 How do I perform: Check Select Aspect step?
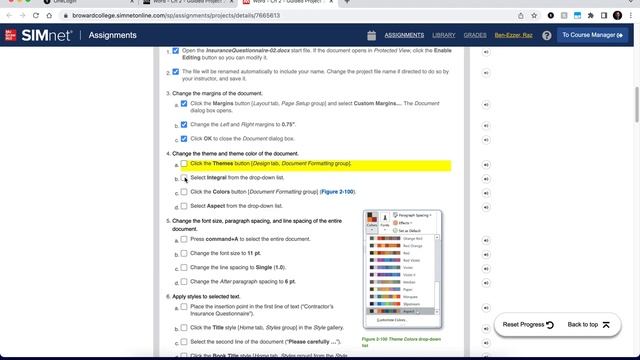(184, 206)
